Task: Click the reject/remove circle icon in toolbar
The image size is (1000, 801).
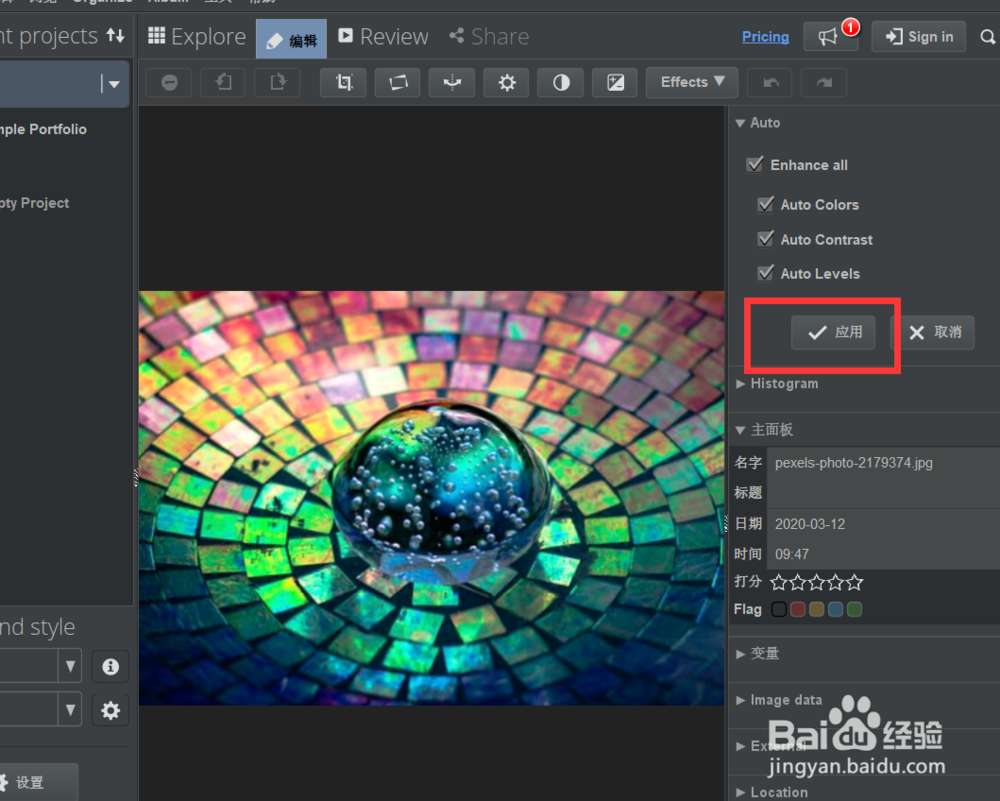Action: click(x=169, y=82)
